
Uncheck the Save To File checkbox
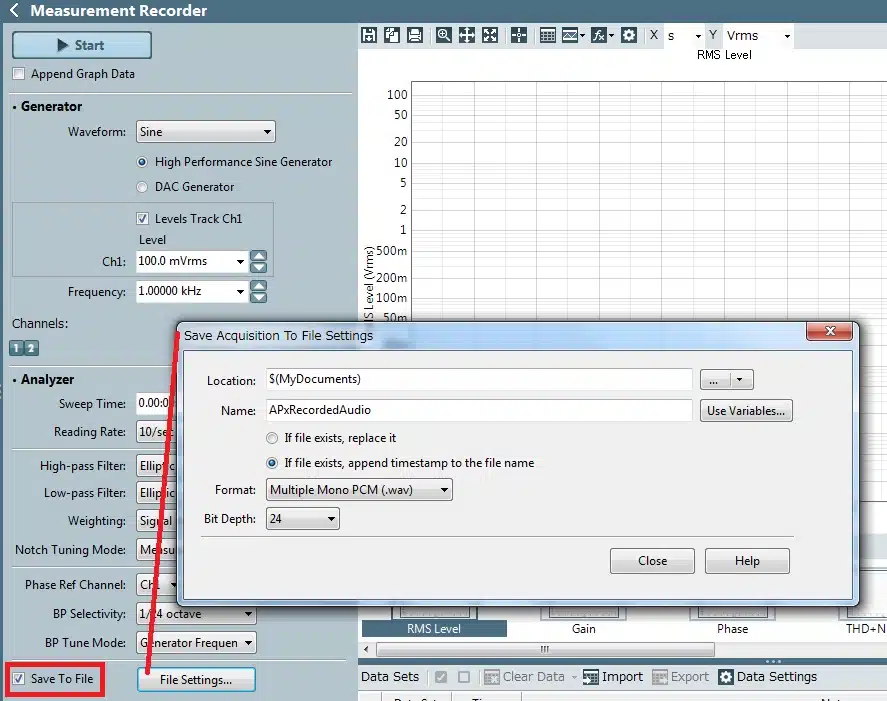[19, 679]
